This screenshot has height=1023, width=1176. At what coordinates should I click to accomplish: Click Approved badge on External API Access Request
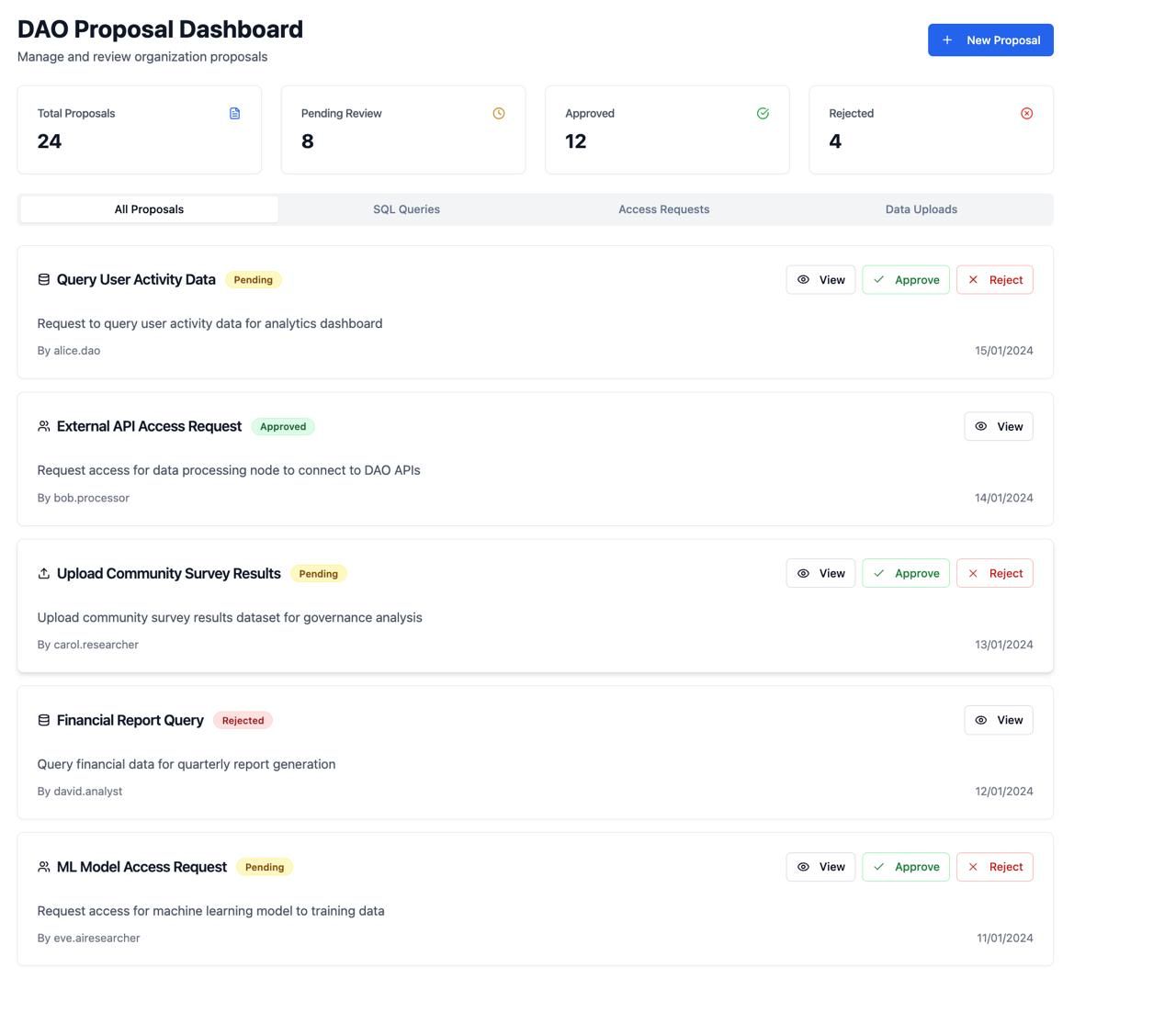pyautogui.click(x=283, y=427)
